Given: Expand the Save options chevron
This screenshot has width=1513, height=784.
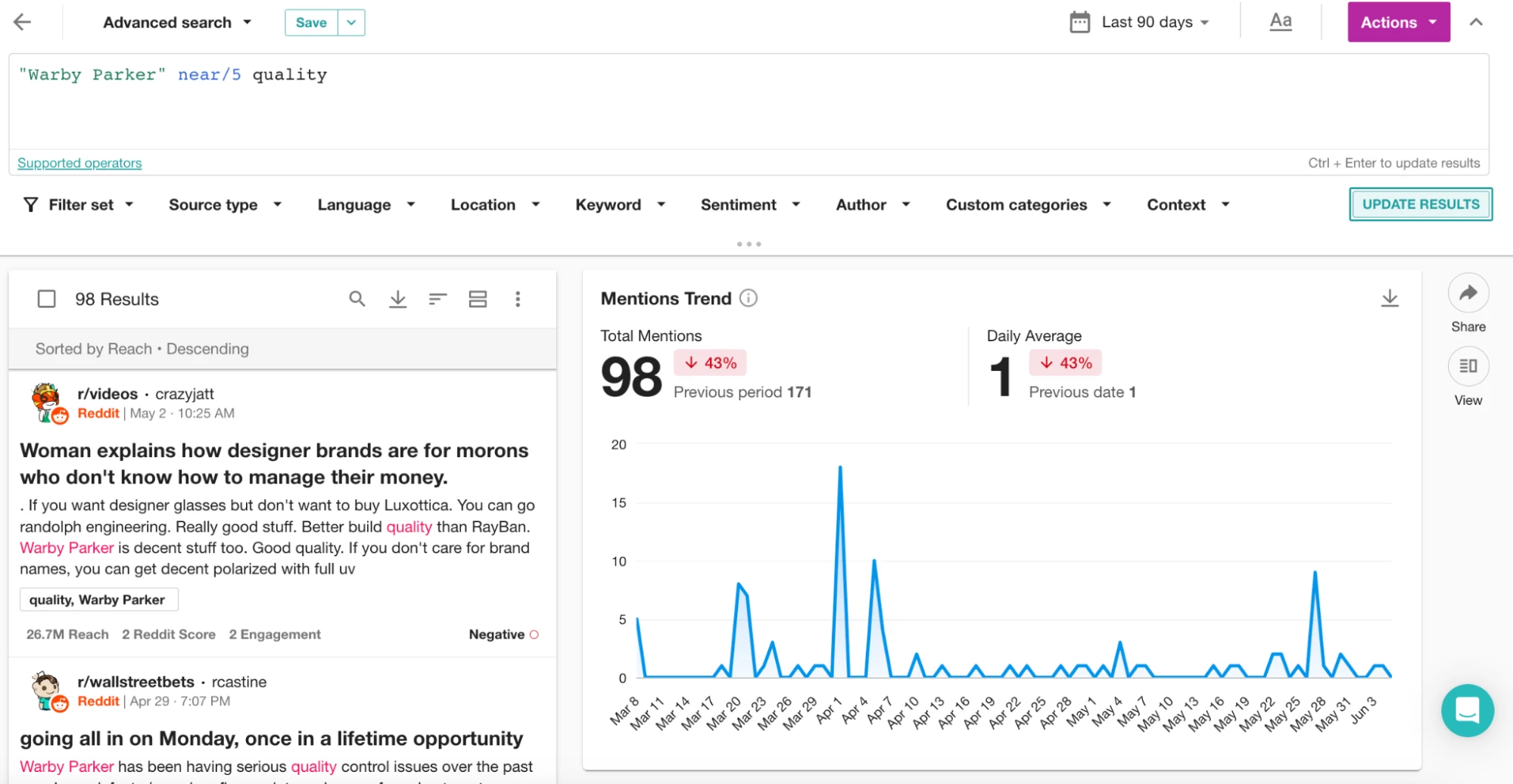Looking at the screenshot, I should pyautogui.click(x=351, y=23).
